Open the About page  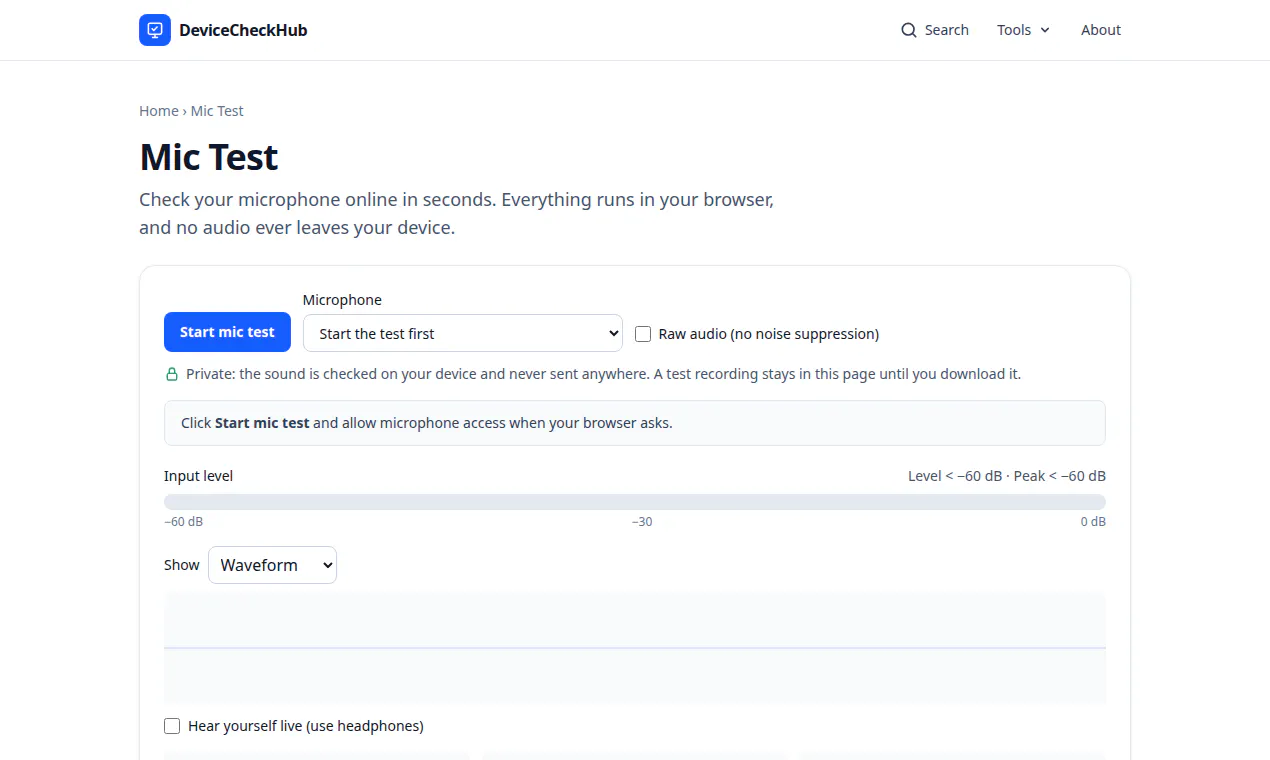click(1101, 30)
